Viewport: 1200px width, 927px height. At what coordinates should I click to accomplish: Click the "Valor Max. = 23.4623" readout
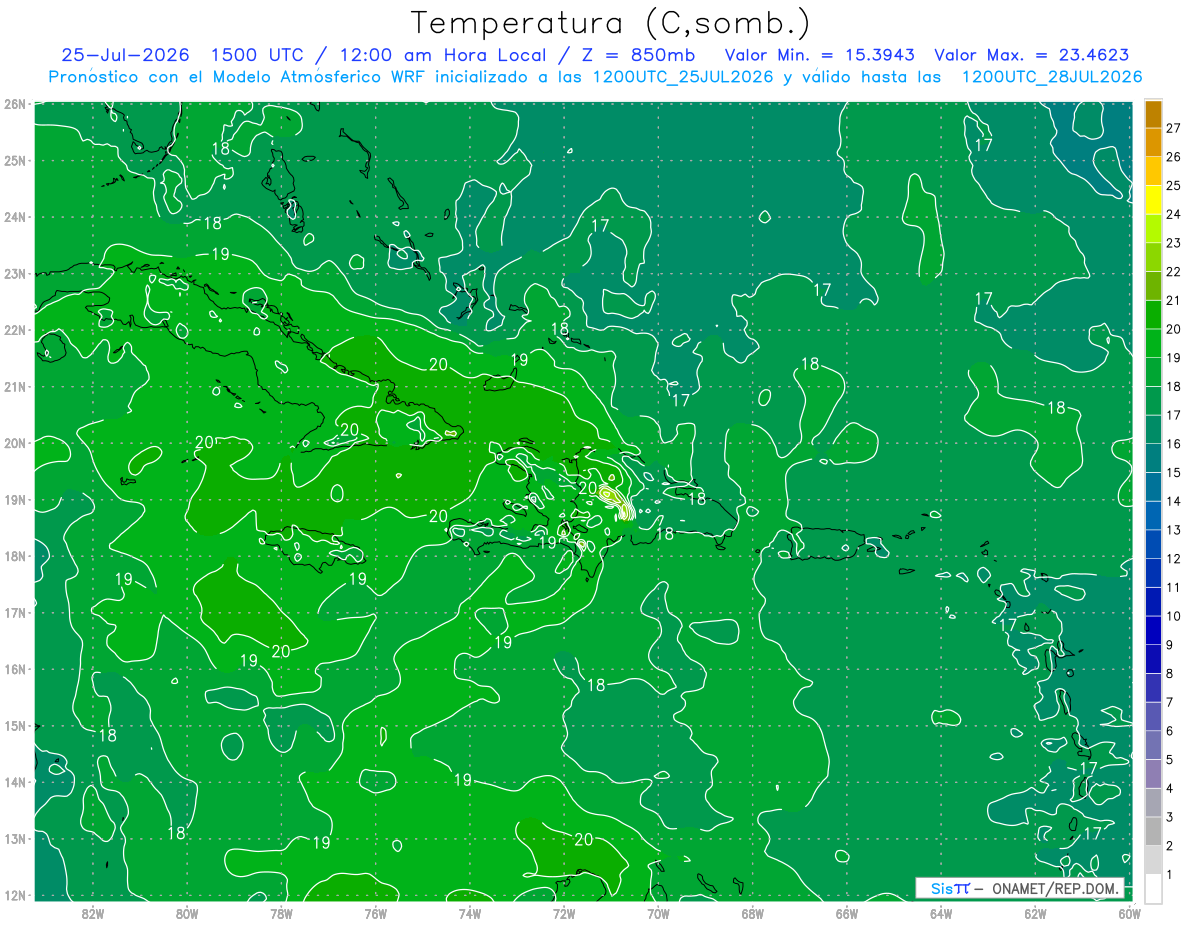click(1032, 55)
